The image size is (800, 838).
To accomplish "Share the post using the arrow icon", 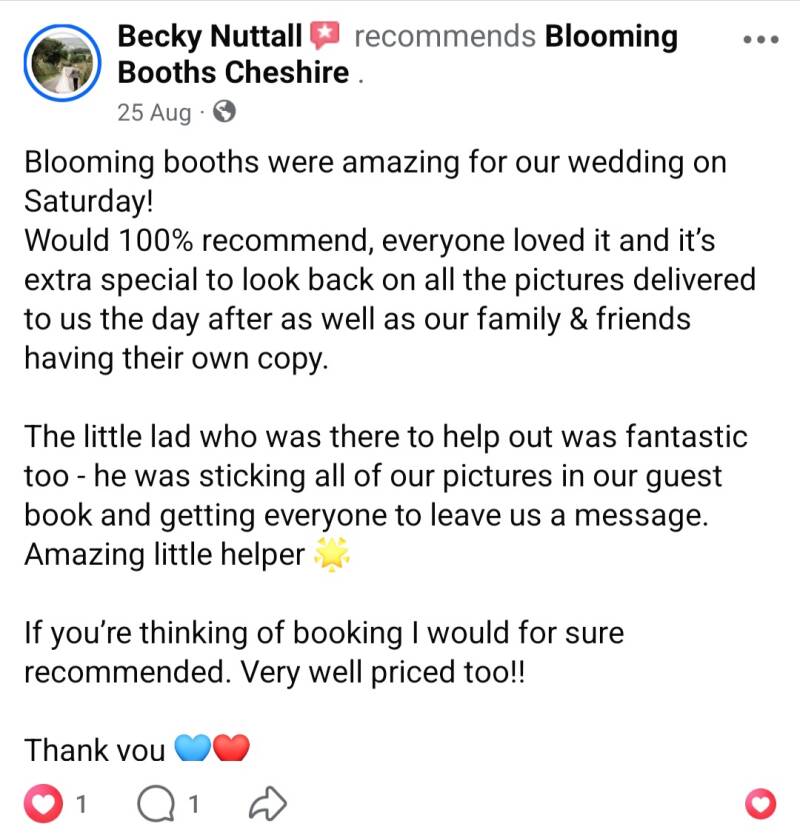I will pyautogui.click(x=267, y=802).
